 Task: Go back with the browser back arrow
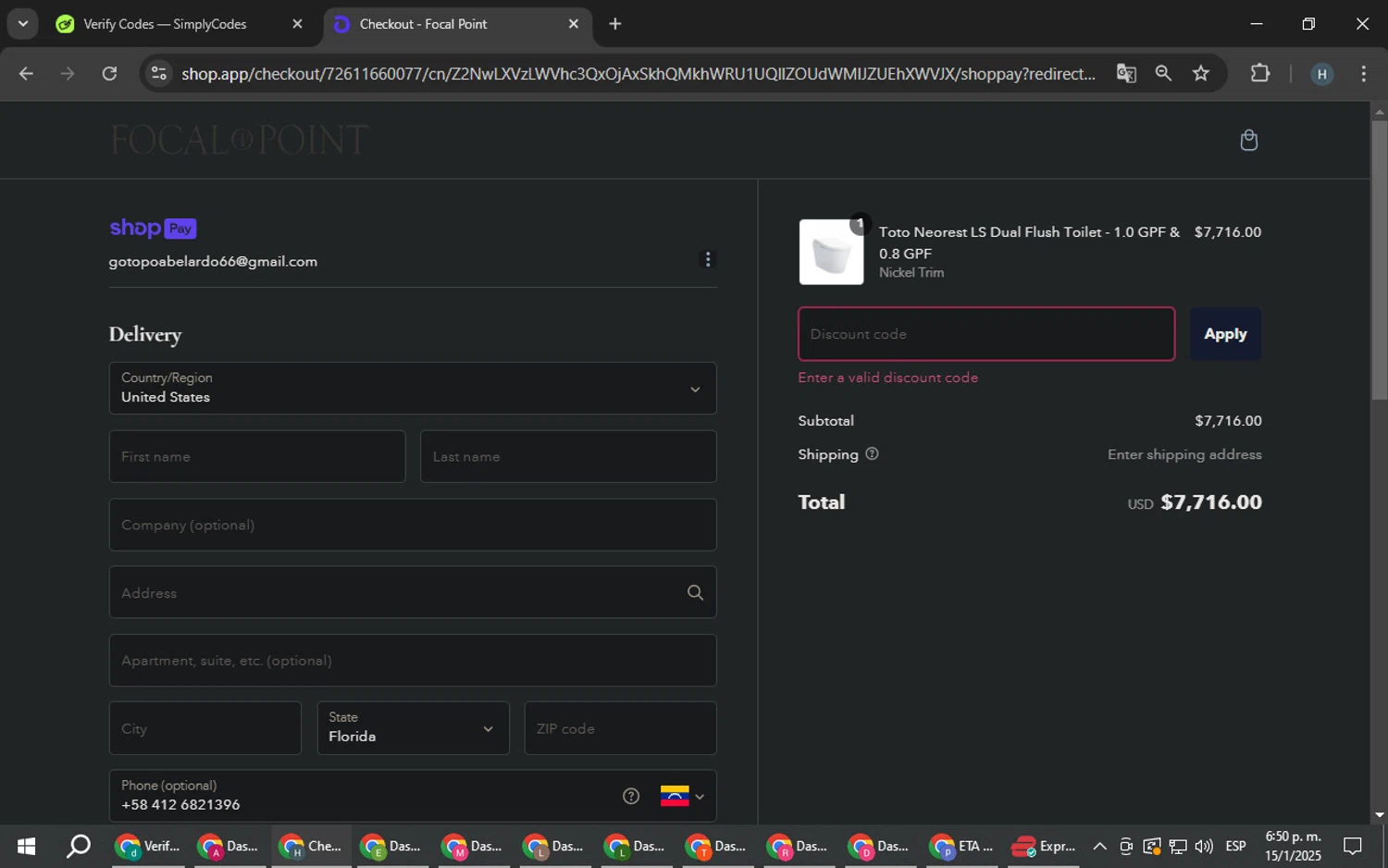click(26, 73)
